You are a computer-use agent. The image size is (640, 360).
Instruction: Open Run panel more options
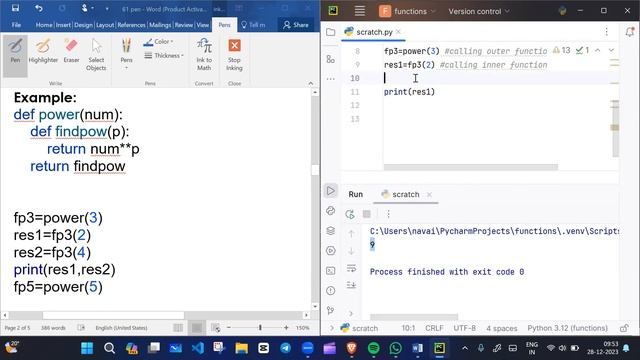(x=388, y=214)
